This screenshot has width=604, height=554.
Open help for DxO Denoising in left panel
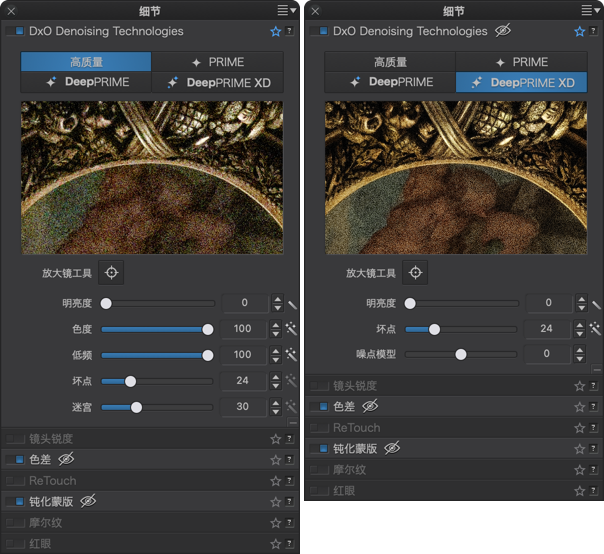click(290, 31)
